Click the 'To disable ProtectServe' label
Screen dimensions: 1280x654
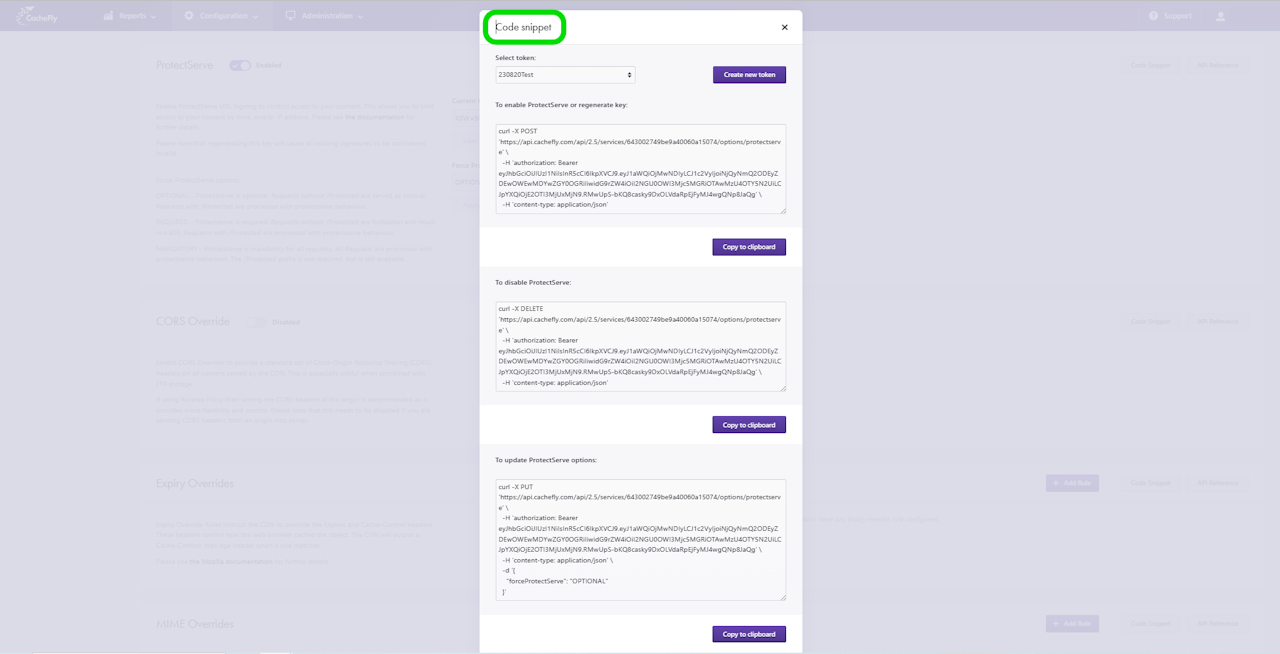[x=533, y=282]
